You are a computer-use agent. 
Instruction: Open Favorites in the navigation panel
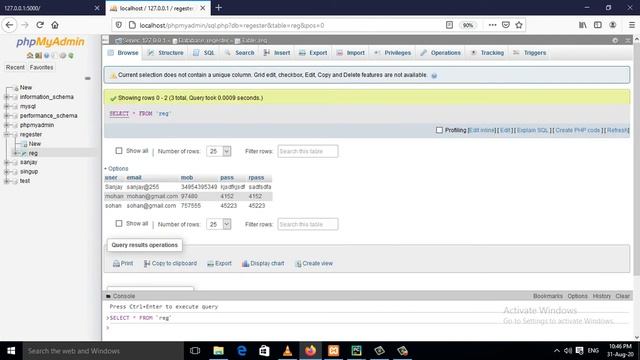coord(41,67)
